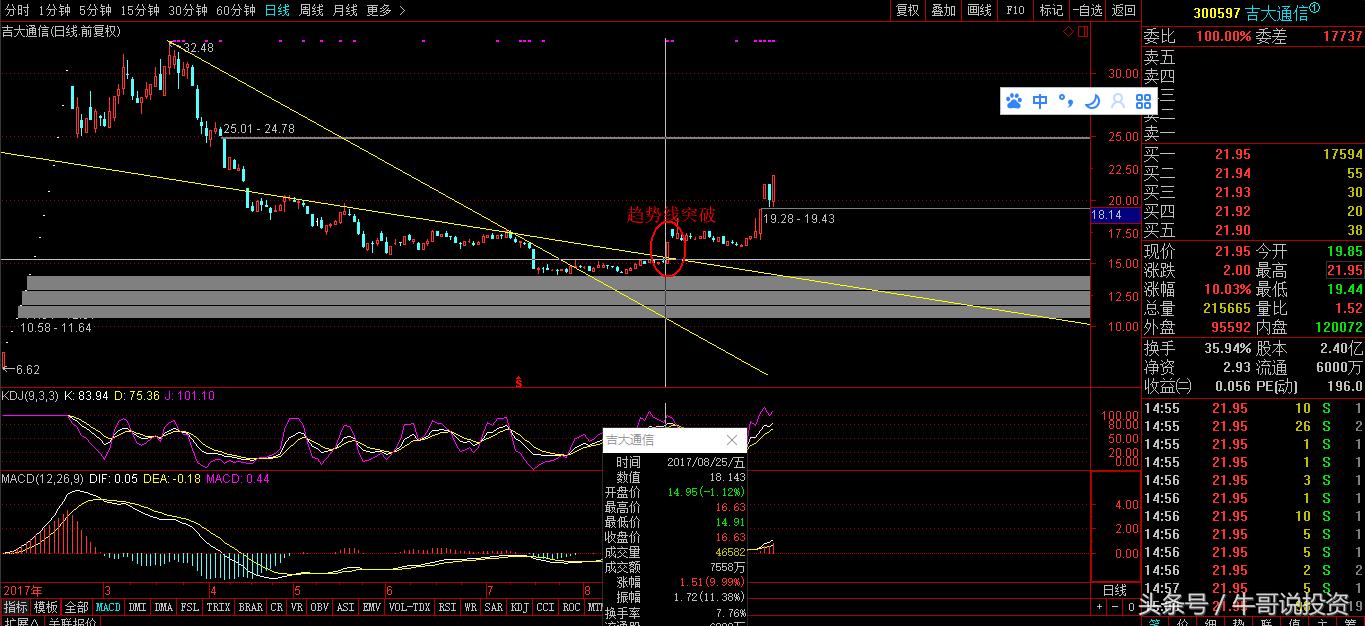Select the 60分钟 period tab
The image size is (1365, 626).
(236, 10)
